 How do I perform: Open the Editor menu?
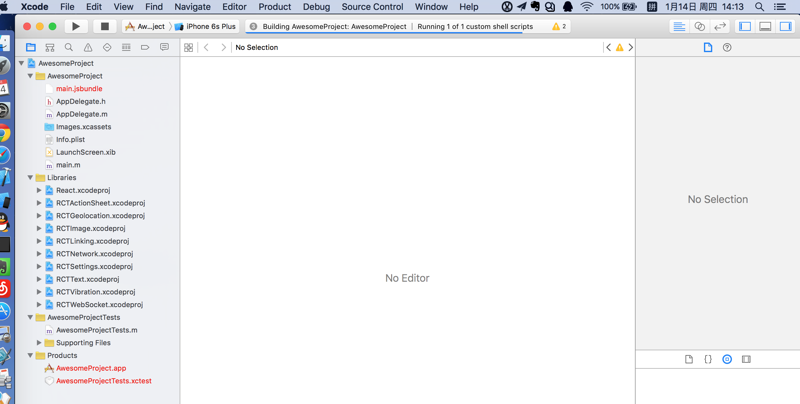234,7
